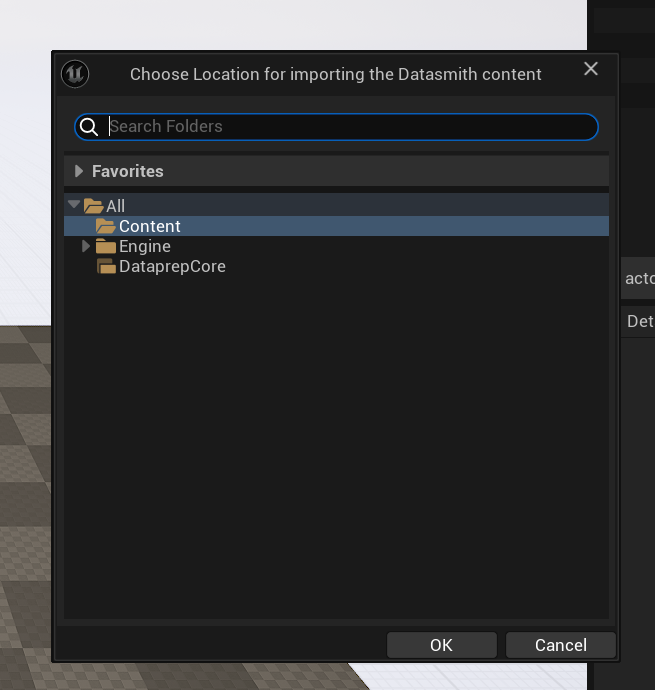Click the Content folder icon
Screen dimensions: 655x690
pyautogui.click(x=106, y=226)
